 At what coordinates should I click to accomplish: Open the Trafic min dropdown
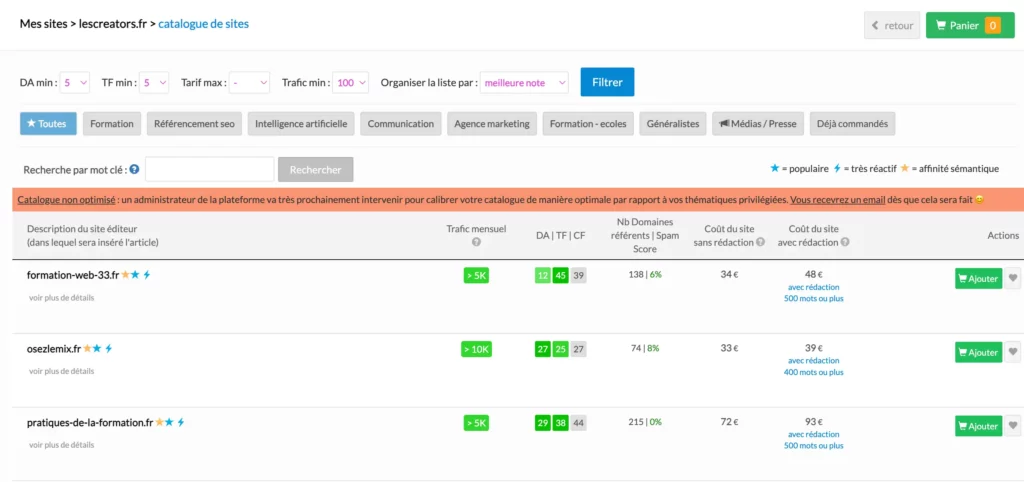tap(351, 83)
